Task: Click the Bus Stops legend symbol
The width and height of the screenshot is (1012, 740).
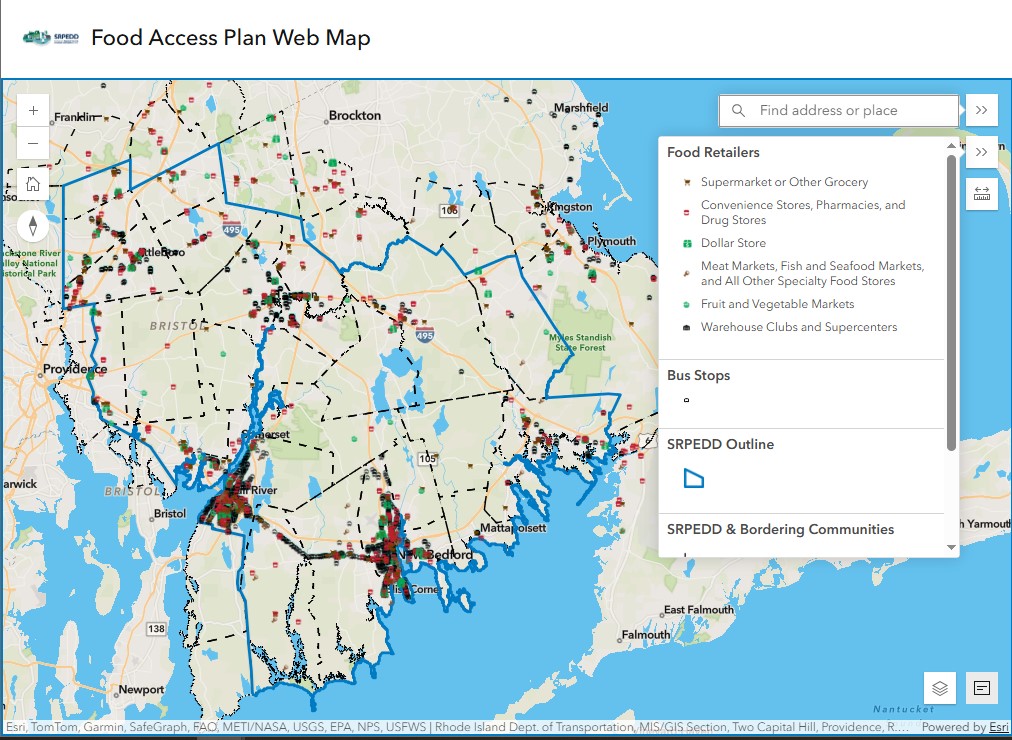Action: (x=686, y=399)
